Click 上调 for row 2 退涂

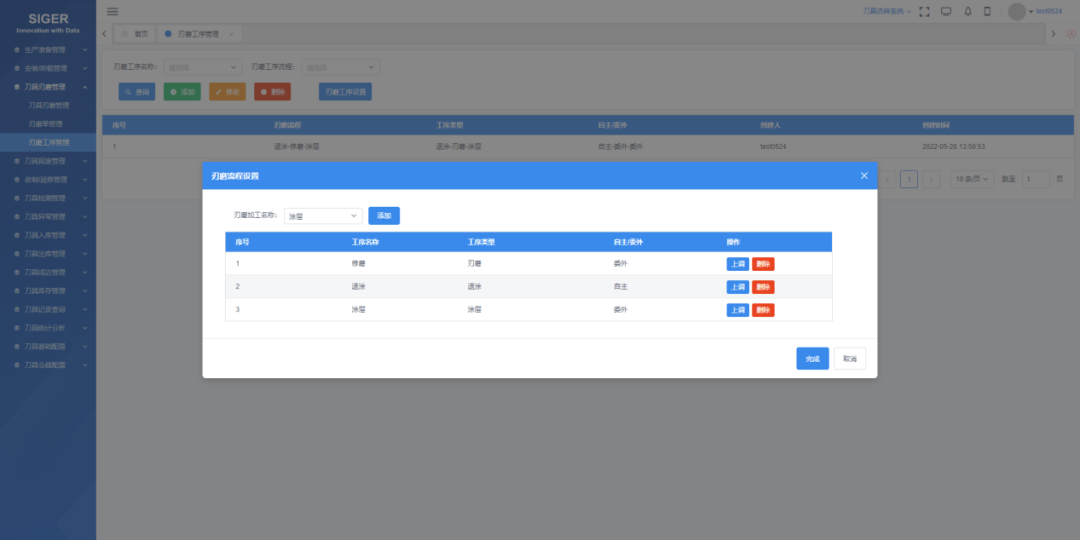pos(737,287)
